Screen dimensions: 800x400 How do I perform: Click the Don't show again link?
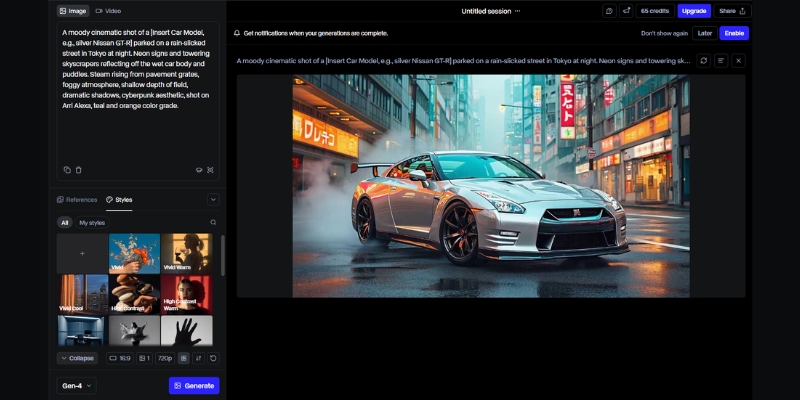tap(664, 33)
